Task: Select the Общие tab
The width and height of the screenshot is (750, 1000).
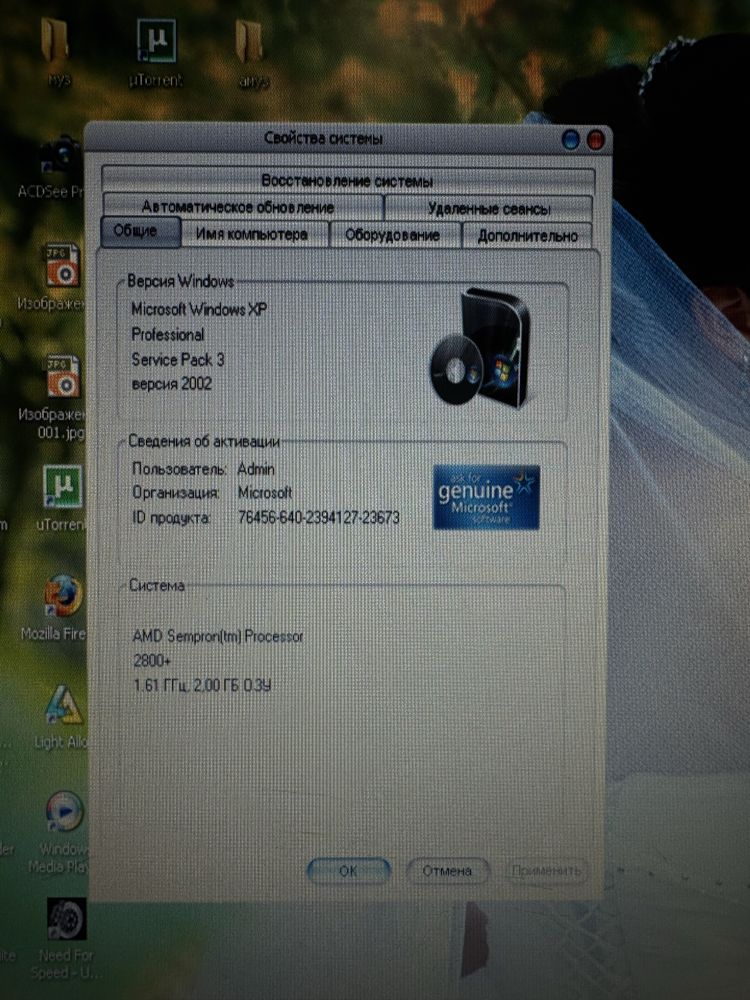Action: (140, 231)
